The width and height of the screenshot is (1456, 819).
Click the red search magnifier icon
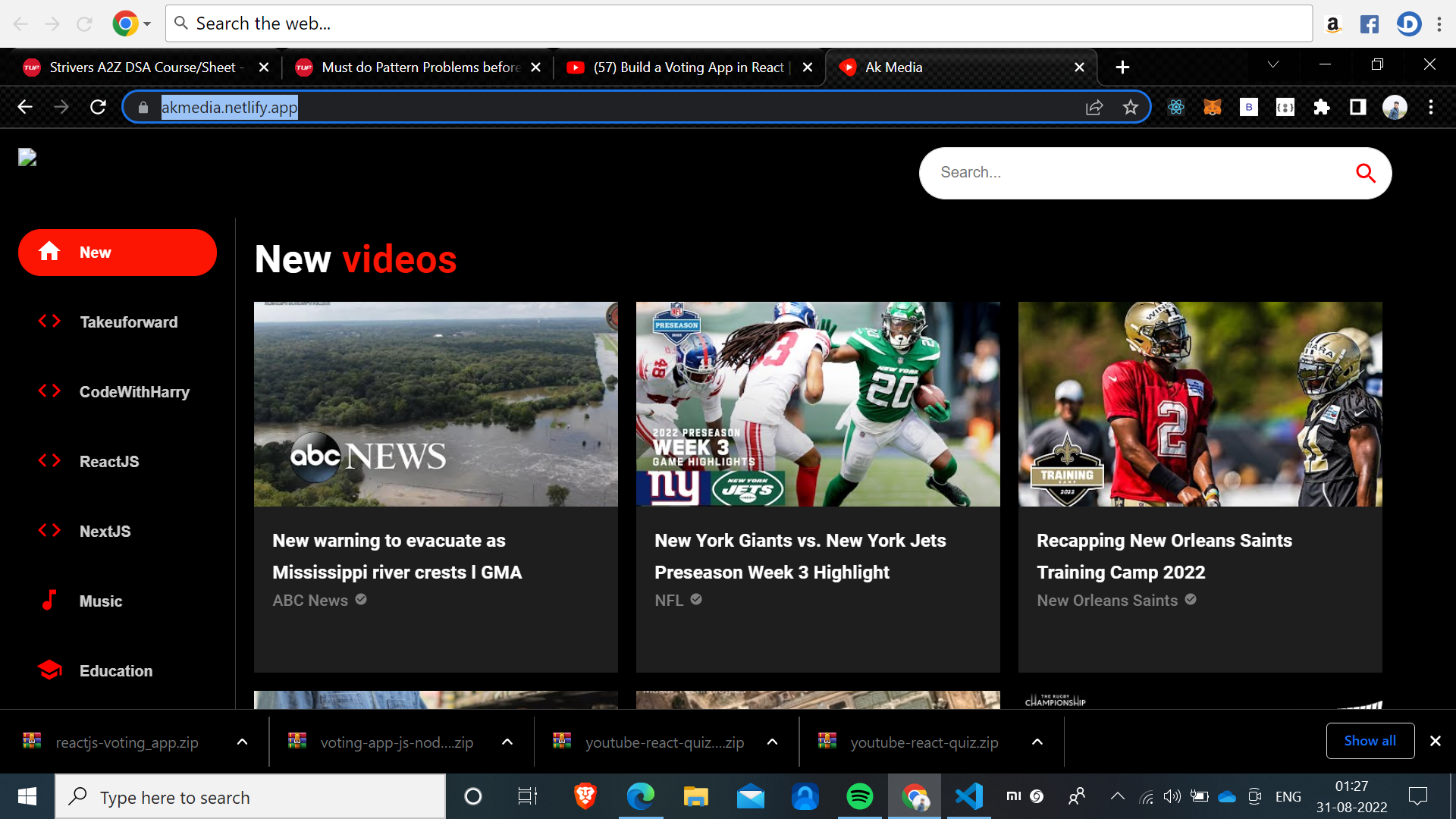(x=1365, y=173)
